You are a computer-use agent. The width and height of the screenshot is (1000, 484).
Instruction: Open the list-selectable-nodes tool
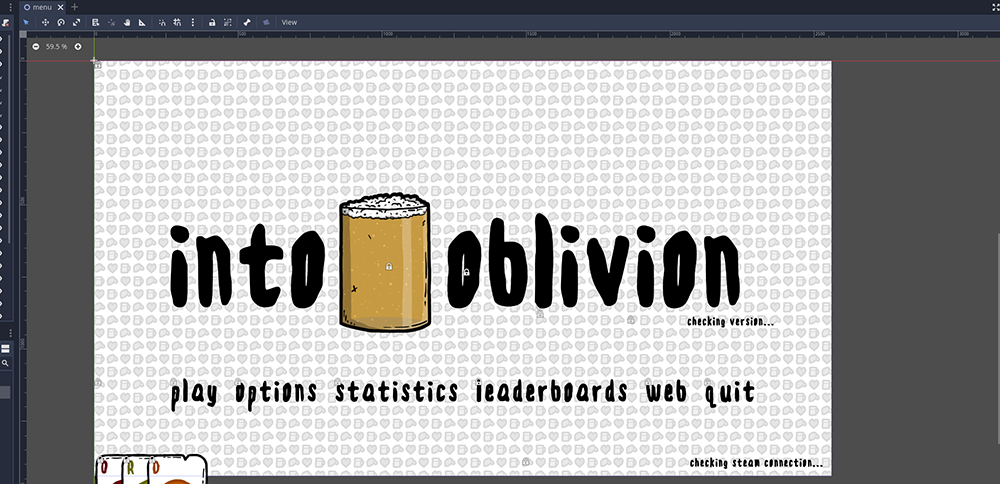[x=96, y=22]
